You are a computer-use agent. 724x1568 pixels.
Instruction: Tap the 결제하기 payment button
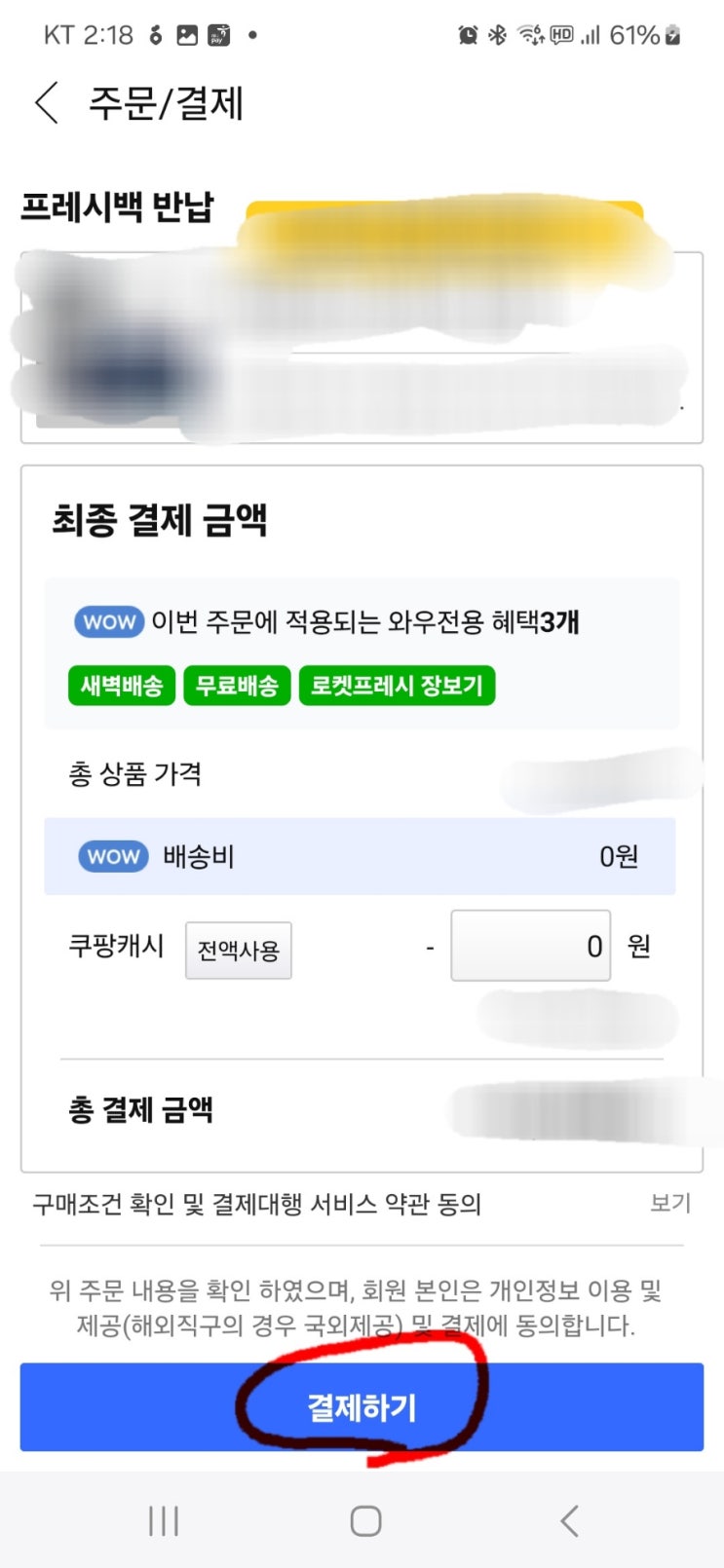362,1406
